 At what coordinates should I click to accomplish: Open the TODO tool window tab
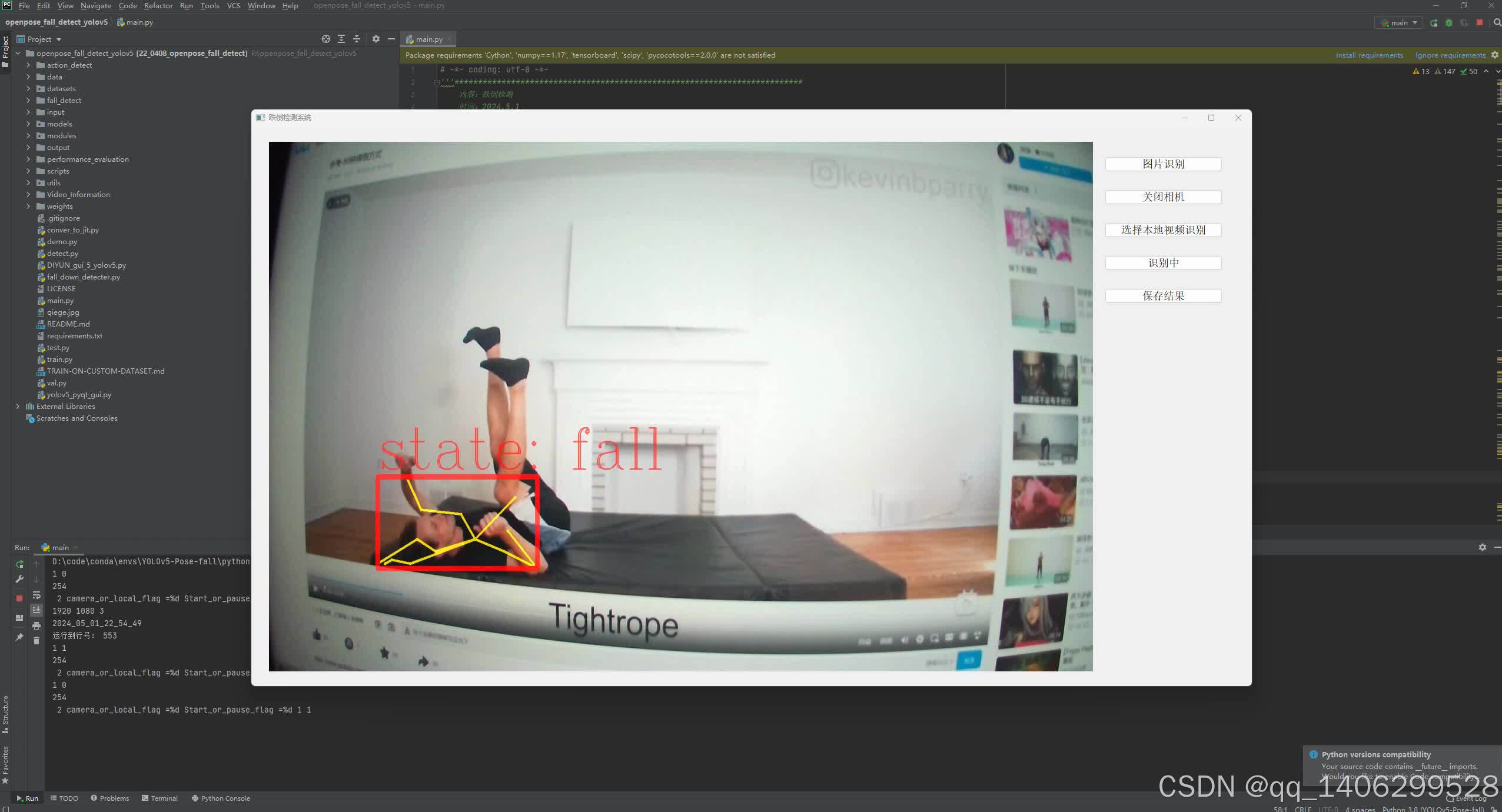[64, 798]
